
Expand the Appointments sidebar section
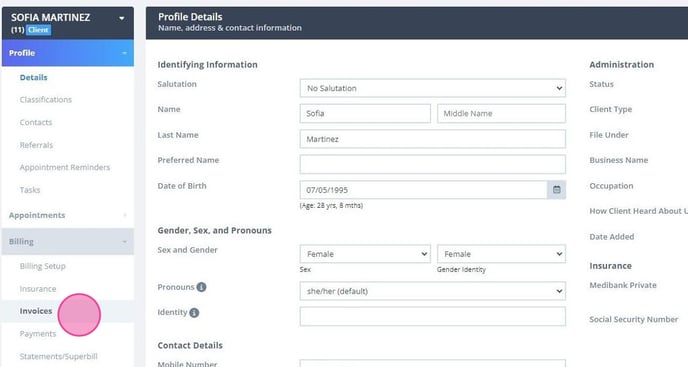tap(68, 215)
